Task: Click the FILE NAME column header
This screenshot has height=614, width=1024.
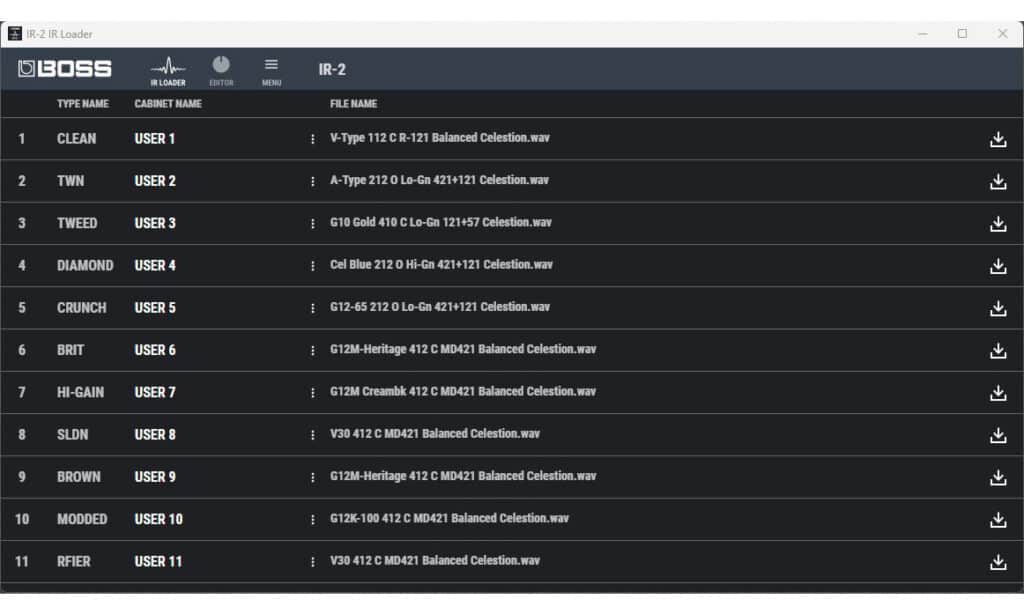Action: pyautogui.click(x=353, y=103)
